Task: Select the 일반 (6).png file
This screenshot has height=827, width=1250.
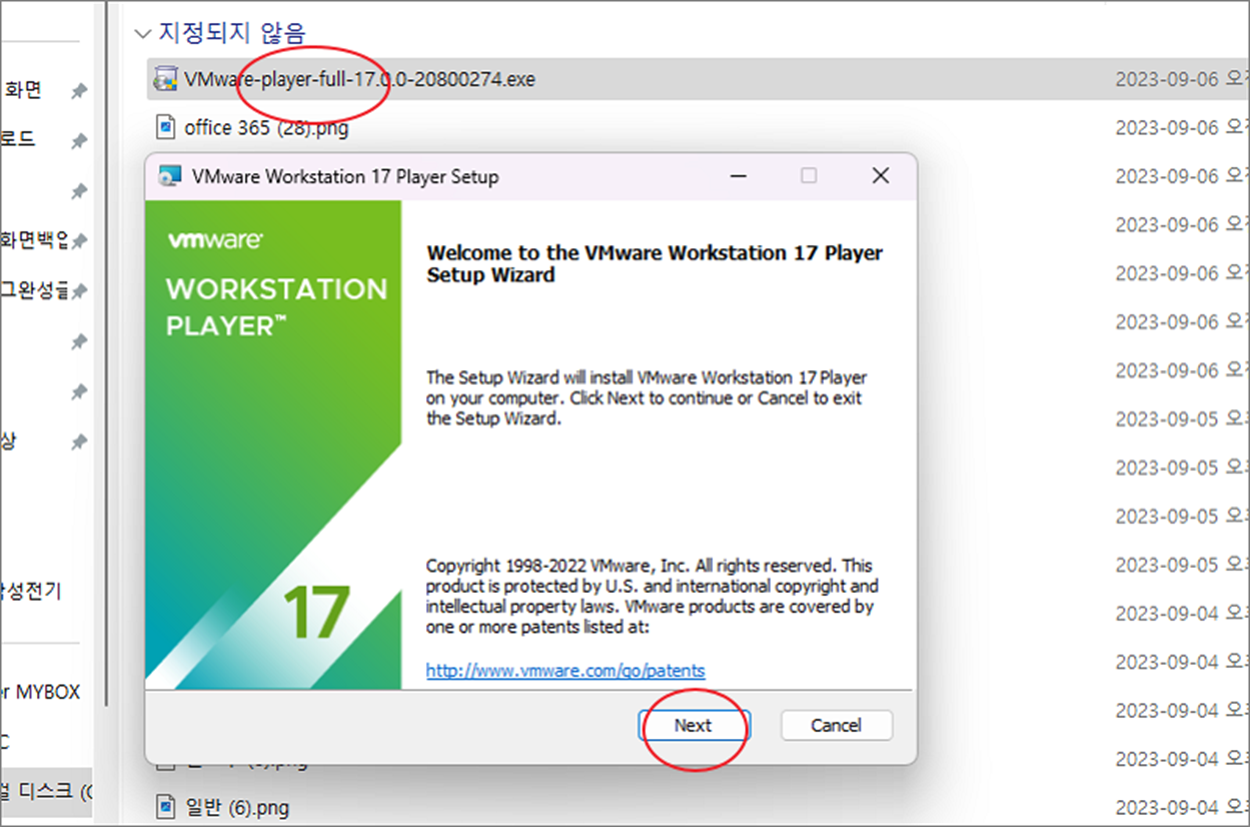Action: click(x=237, y=807)
